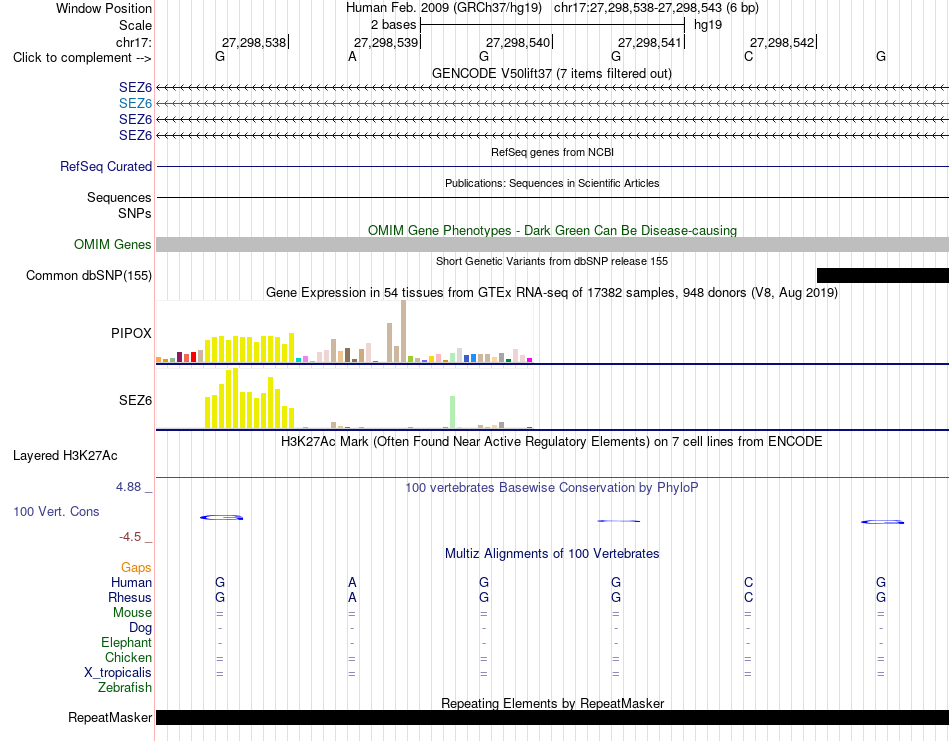The image size is (950, 741).
Task: Open Repeating Elements by RepeatMasker title
Action: [x=552, y=703]
